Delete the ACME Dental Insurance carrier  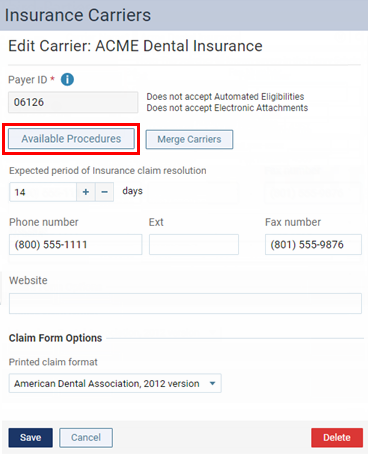[337, 438]
